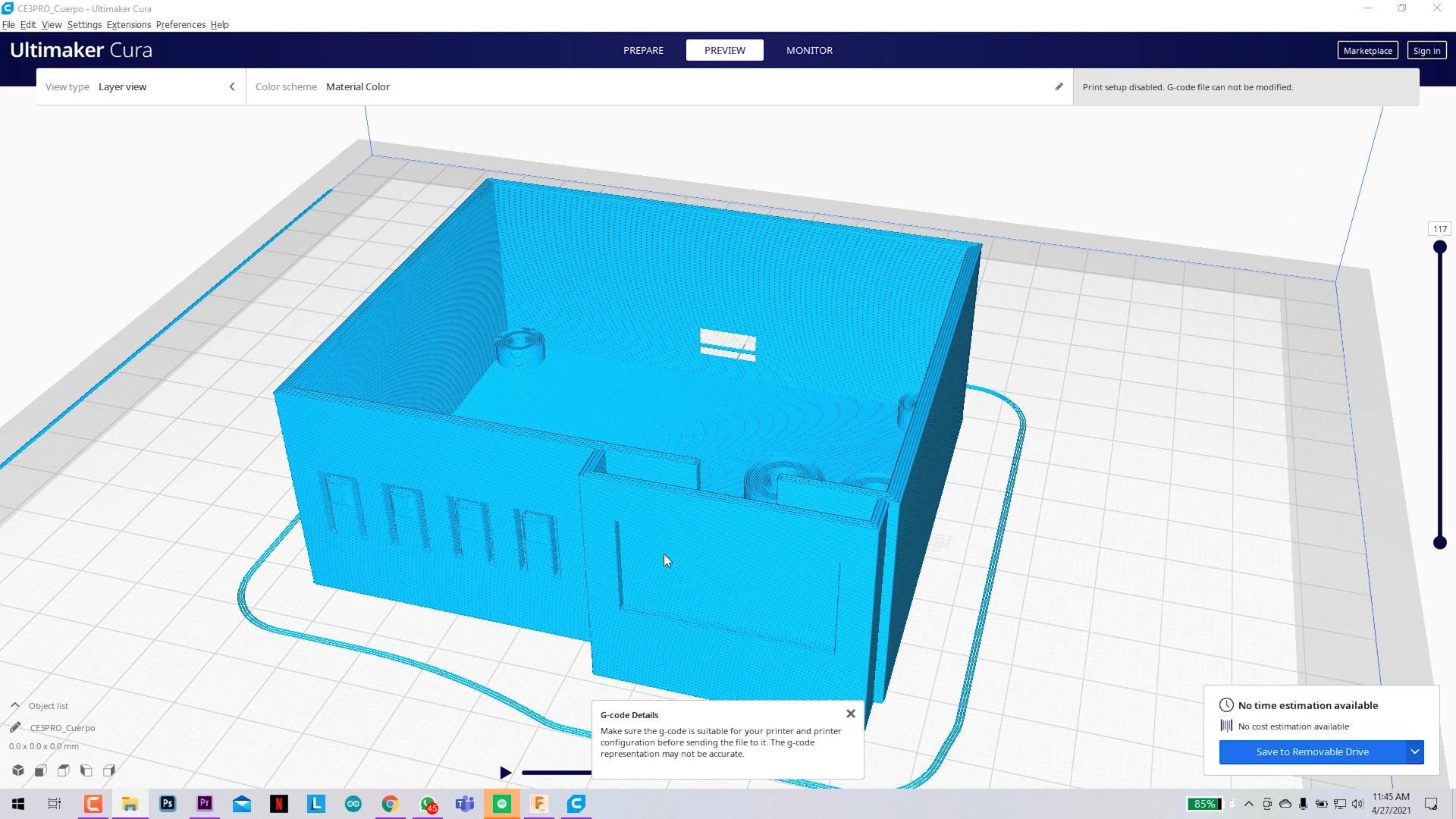Open the Extensions menu

128,24
